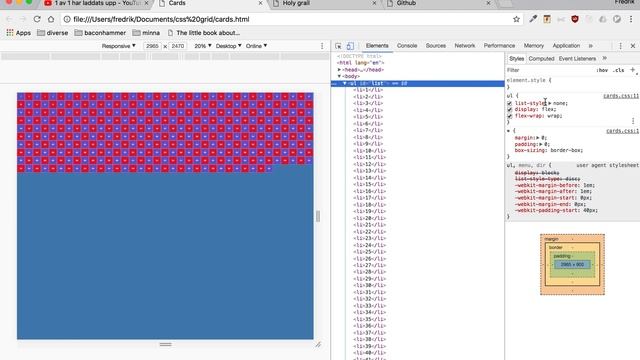
Task: Open the Desktop device type dropdown
Action: (x=229, y=46)
